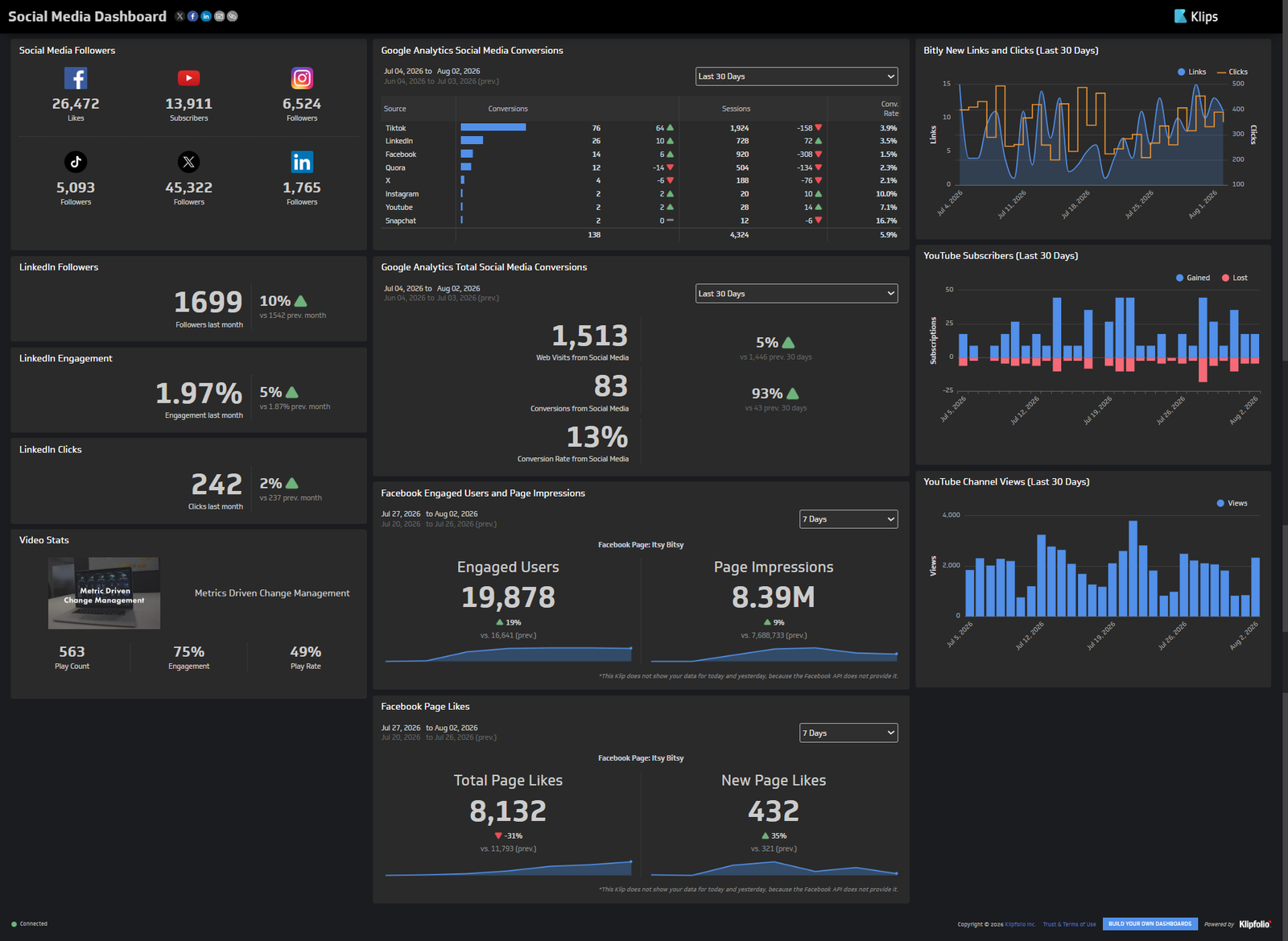Open Metrics Driven Change Management video title
The width and height of the screenshot is (1288, 941).
point(272,593)
